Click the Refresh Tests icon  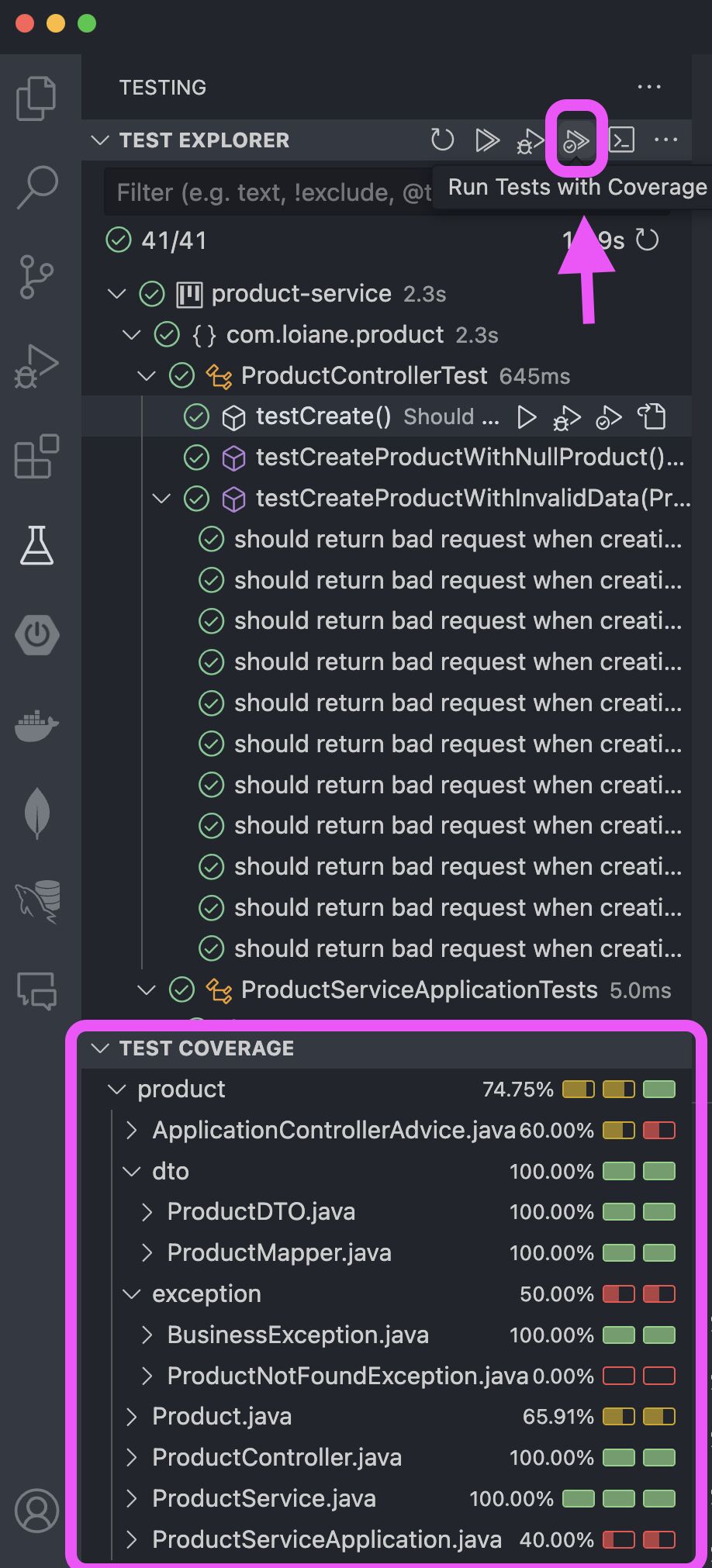click(x=442, y=140)
